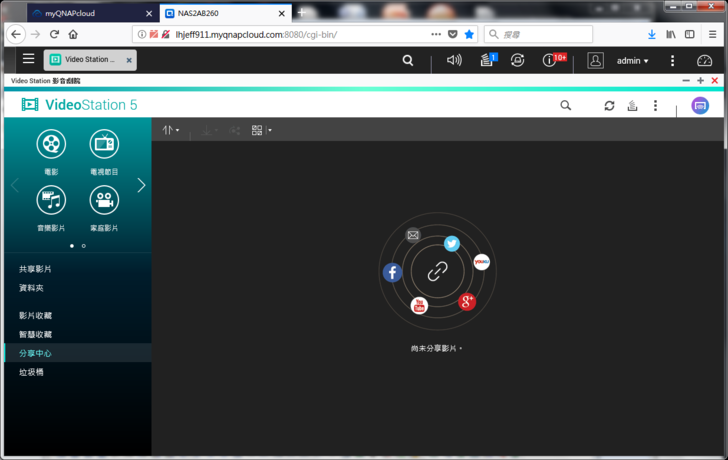Click the purple multi-zone streaming icon
The image size is (728, 460).
pyautogui.click(x=700, y=105)
